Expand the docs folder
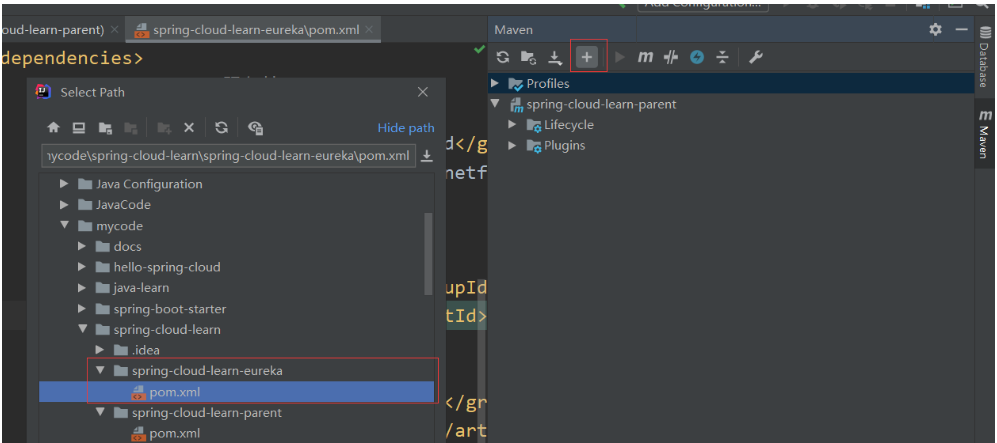 click(x=81, y=247)
